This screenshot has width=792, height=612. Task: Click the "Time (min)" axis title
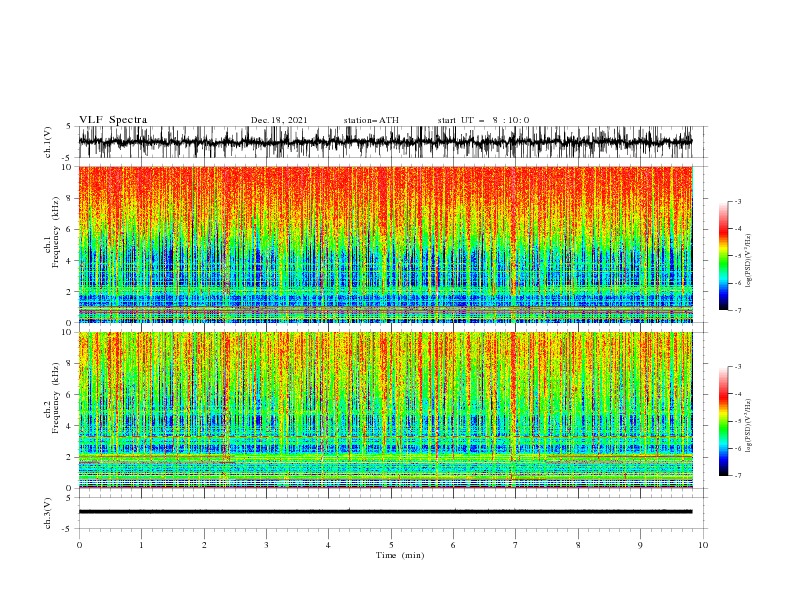pos(400,555)
